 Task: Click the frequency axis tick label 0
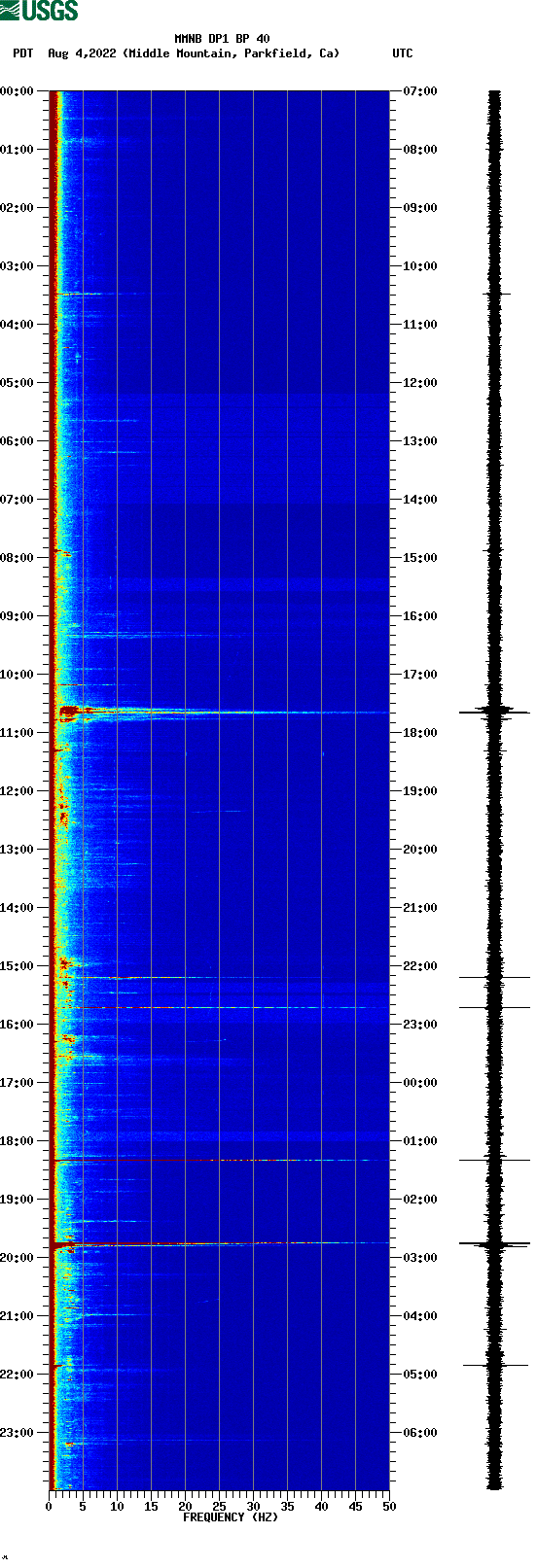pyautogui.click(x=49, y=1507)
